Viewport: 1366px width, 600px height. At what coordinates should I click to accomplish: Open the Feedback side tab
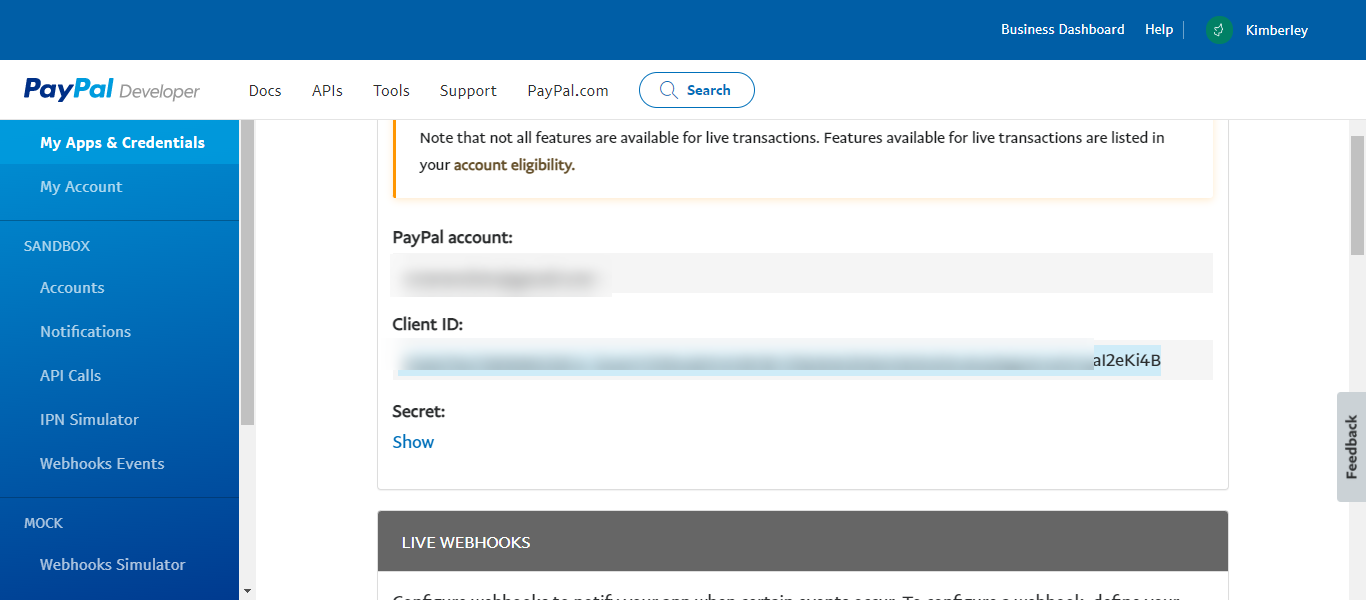[x=1351, y=447]
